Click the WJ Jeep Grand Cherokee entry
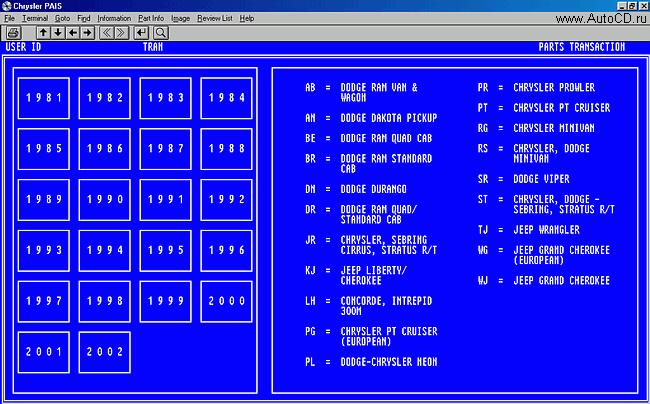Image resolution: width=650 pixels, height=404 pixels. [544, 281]
